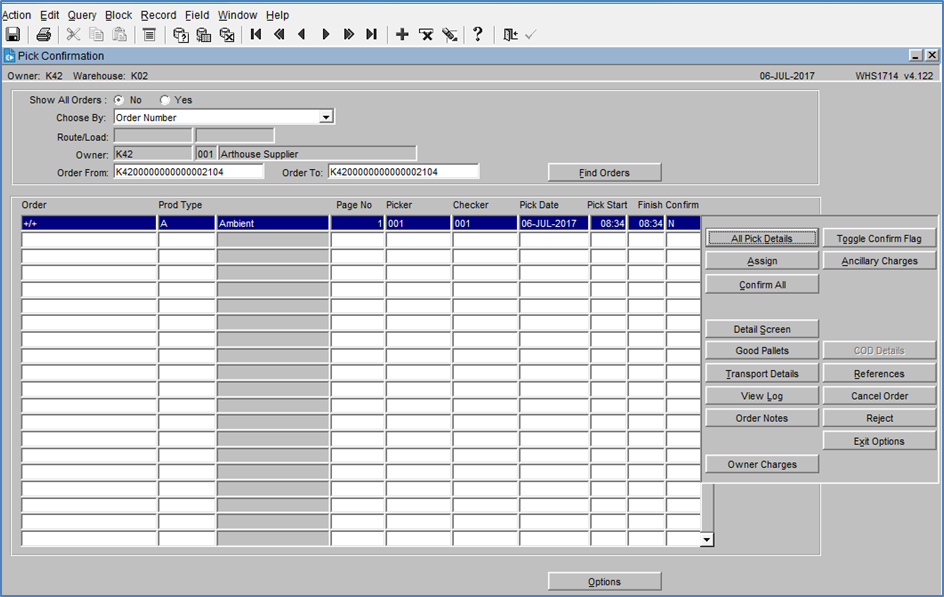Click the Exit Options button
The image size is (944, 597).
879,441
